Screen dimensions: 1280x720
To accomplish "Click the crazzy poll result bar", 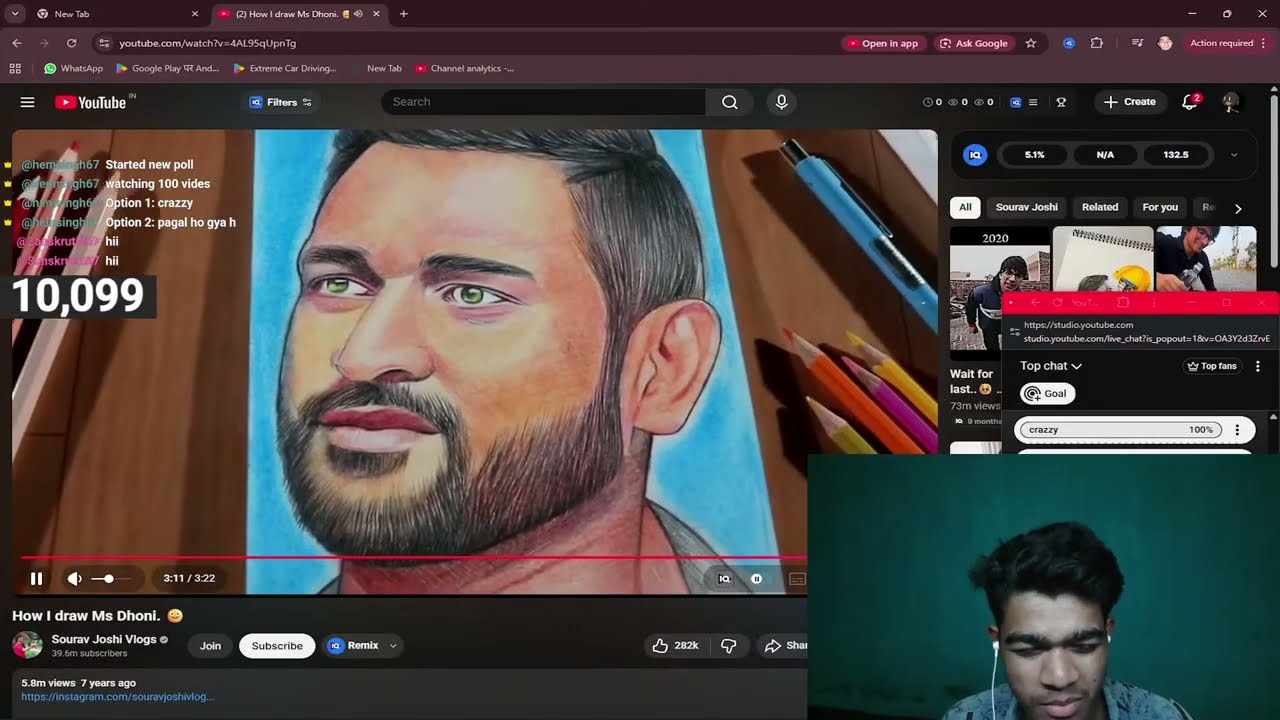I will pyautogui.click(x=1120, y=430).
